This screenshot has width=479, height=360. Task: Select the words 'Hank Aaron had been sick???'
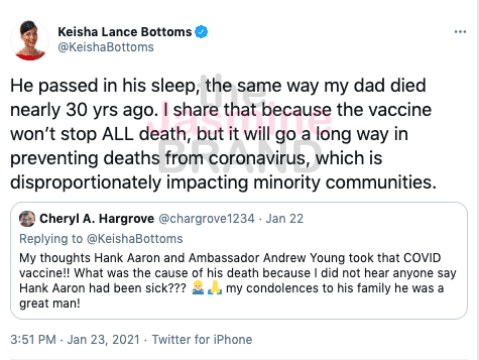pyautogui.click(x=103, y=288)
